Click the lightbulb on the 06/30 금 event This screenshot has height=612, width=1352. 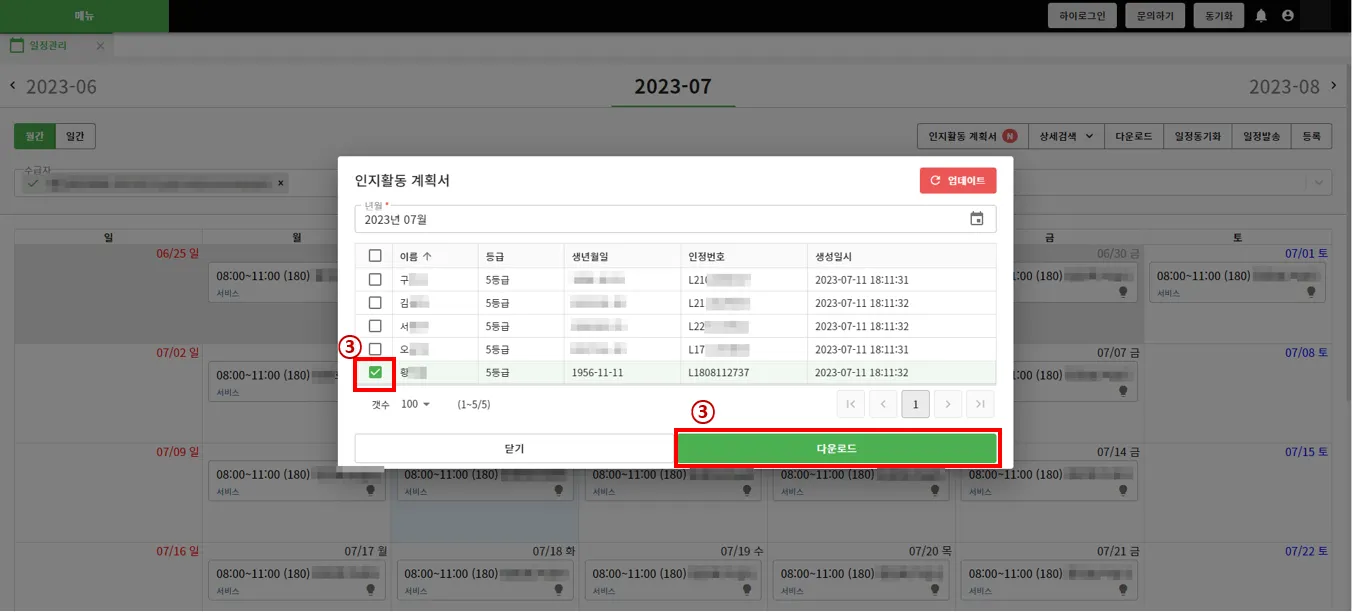pos(1122,292)
